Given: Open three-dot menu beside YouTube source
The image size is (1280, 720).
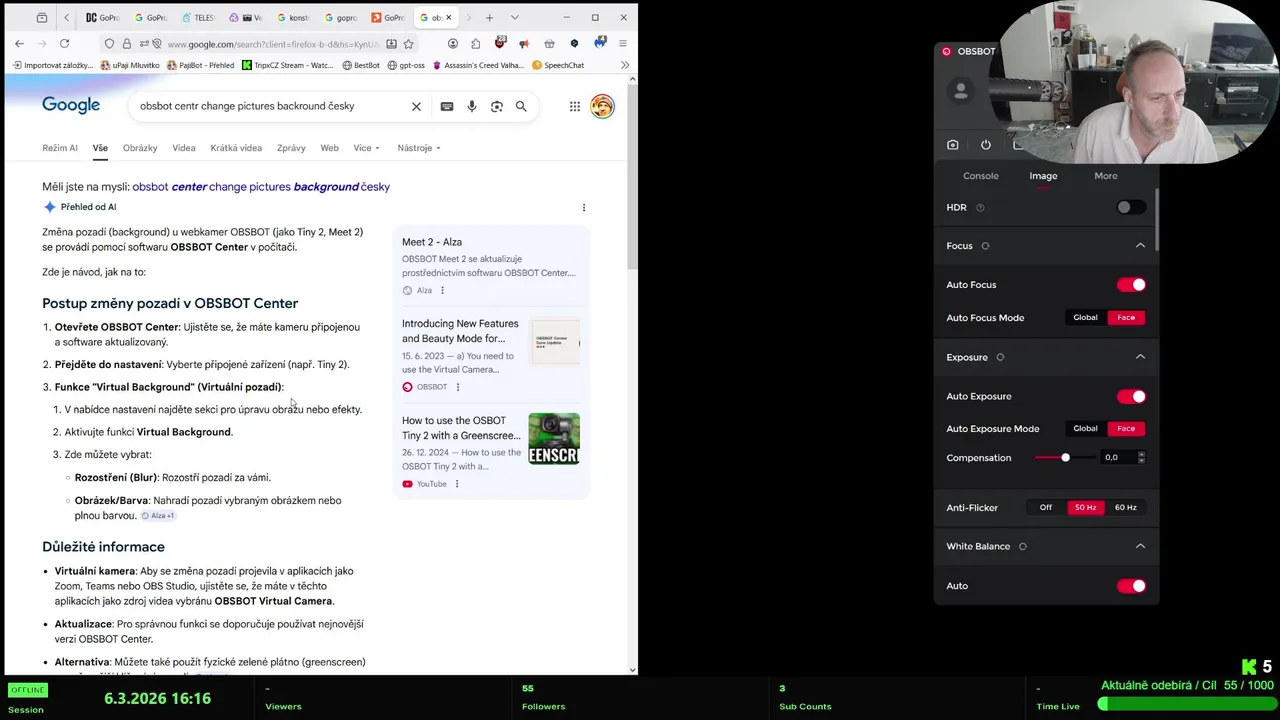Looking at the screenshot, I should click(x=457, y=484).
